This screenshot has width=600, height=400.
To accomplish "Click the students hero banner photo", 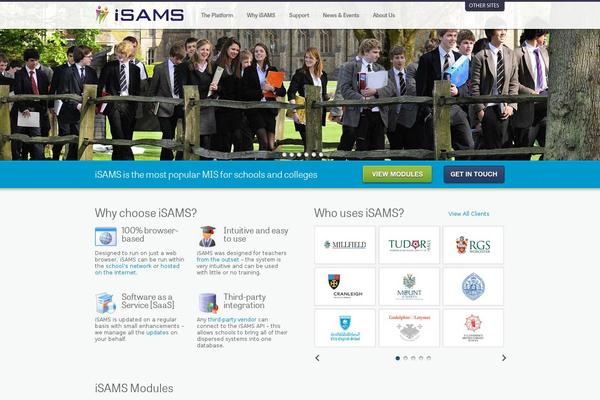I will pyautogui.click(x=300, y=95).
